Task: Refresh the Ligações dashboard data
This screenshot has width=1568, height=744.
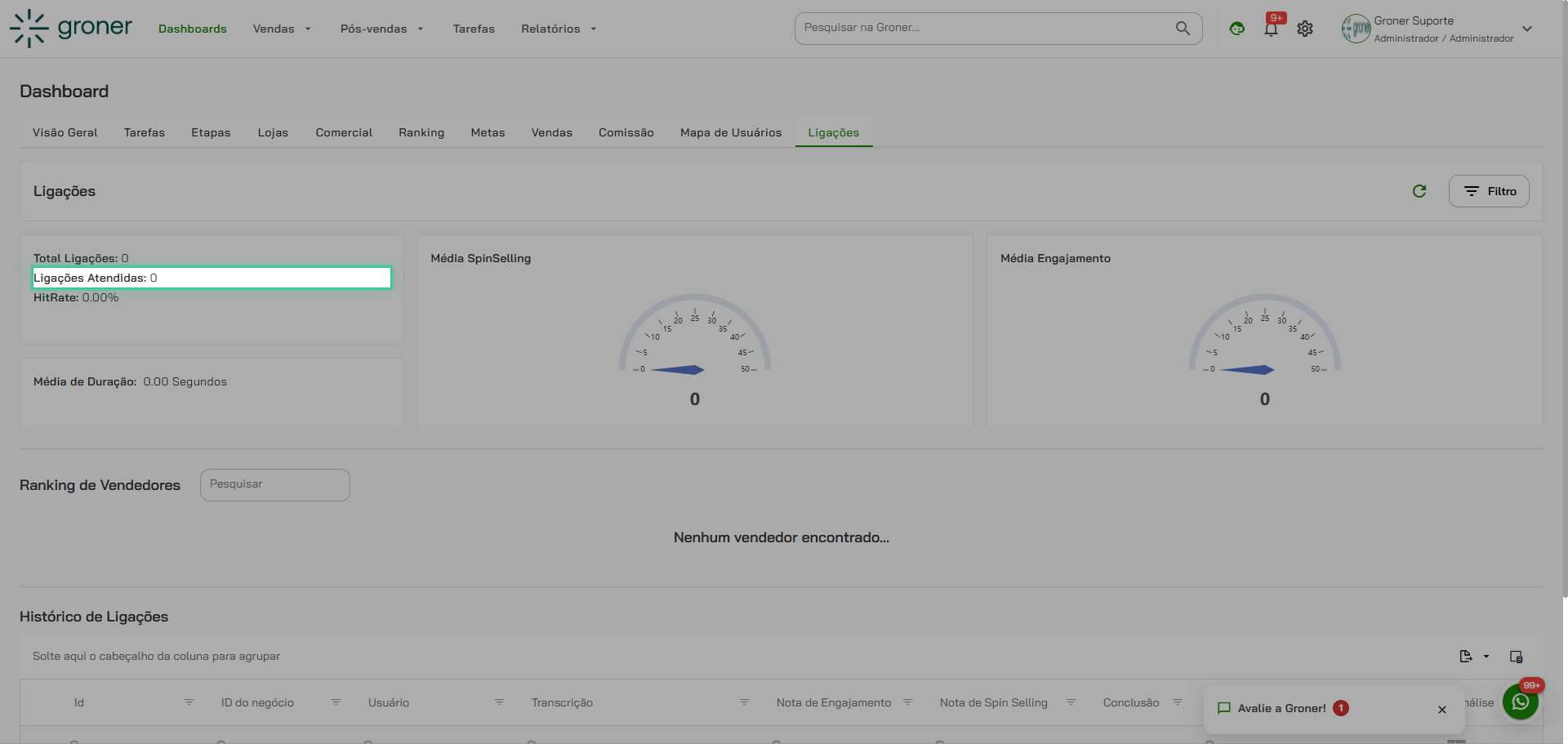Action: (1419, 191)
